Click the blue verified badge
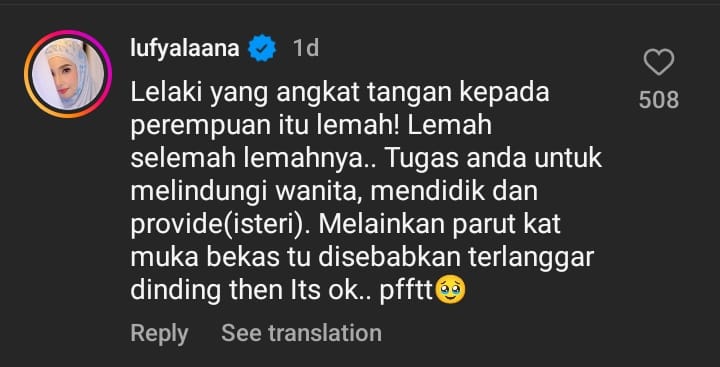This screenshot has width=720, height=367. click(x=262, y=48)
